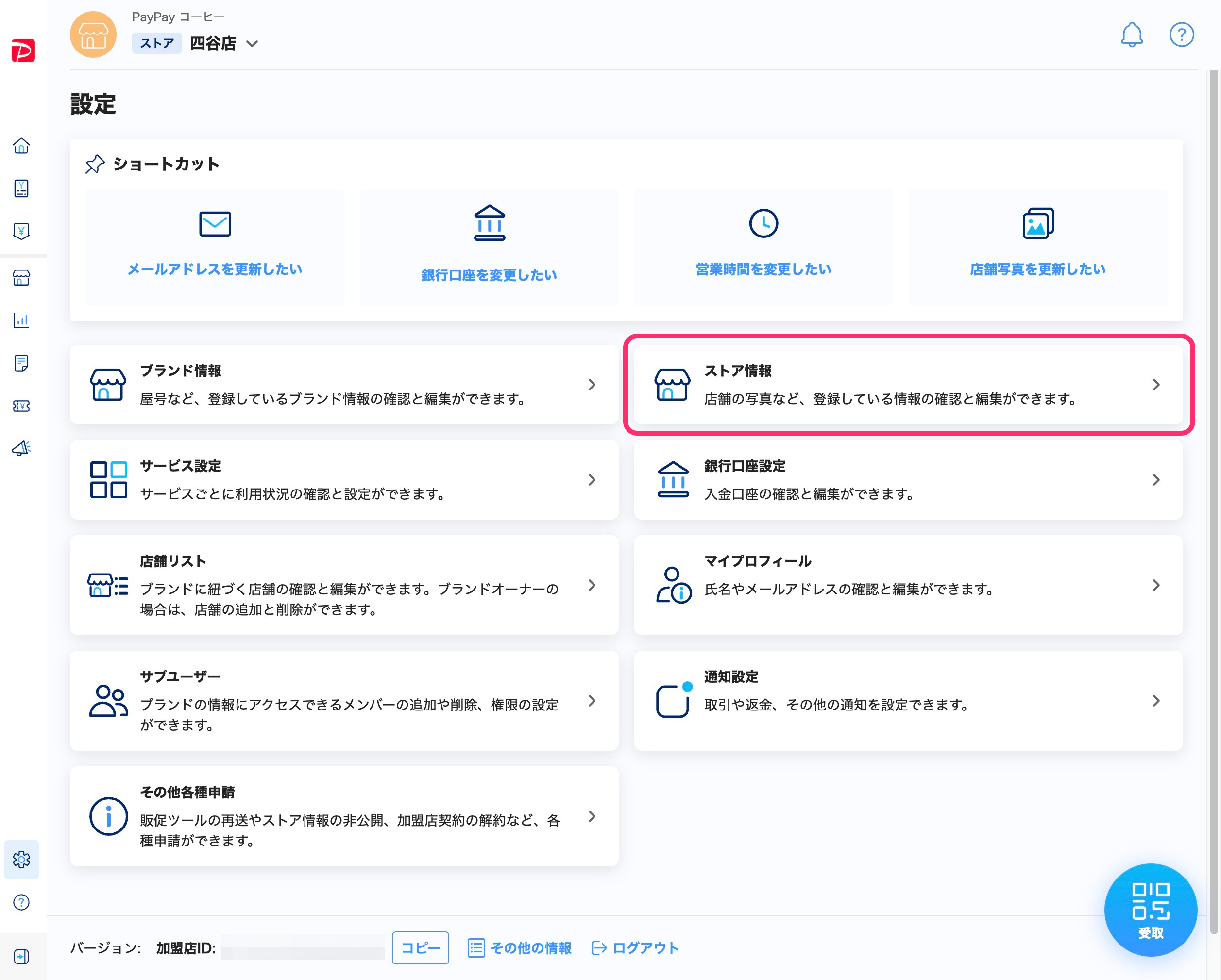Click the orange store avatar icon
The height and width of the screenshot is (980, 1221).
point(93,34)
